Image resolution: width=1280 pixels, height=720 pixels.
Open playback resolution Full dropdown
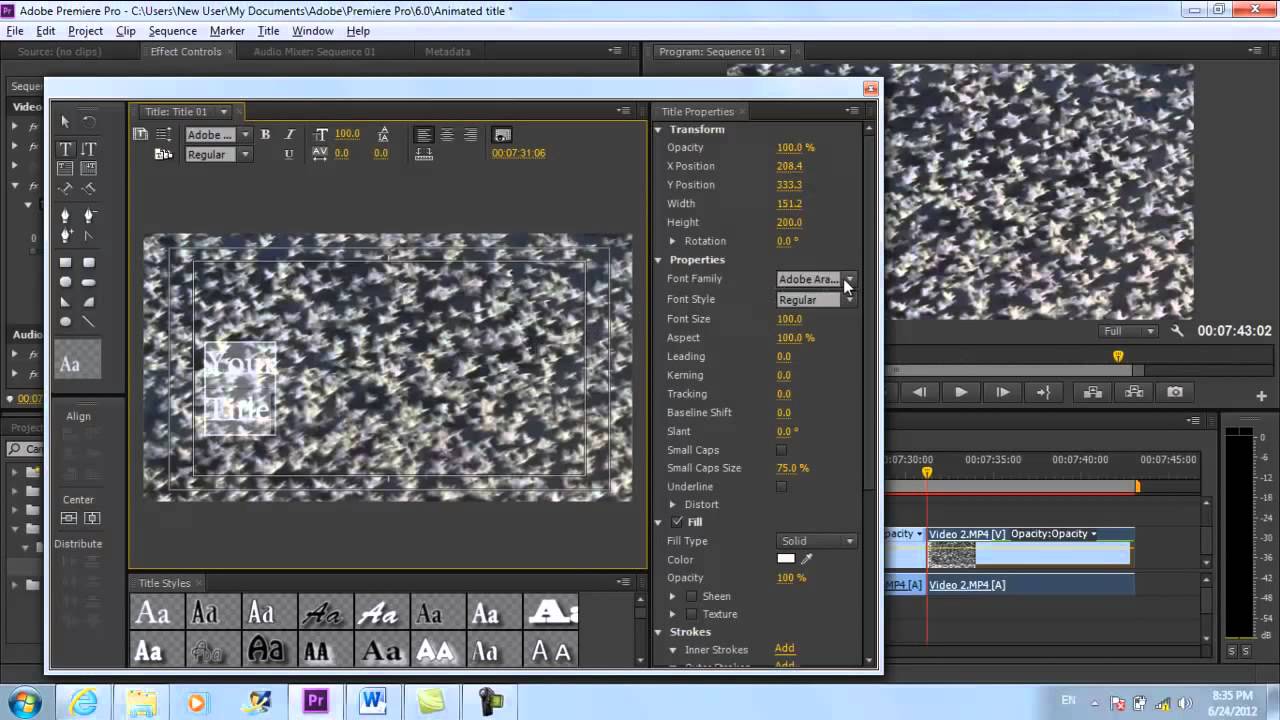coord(1128,331)
